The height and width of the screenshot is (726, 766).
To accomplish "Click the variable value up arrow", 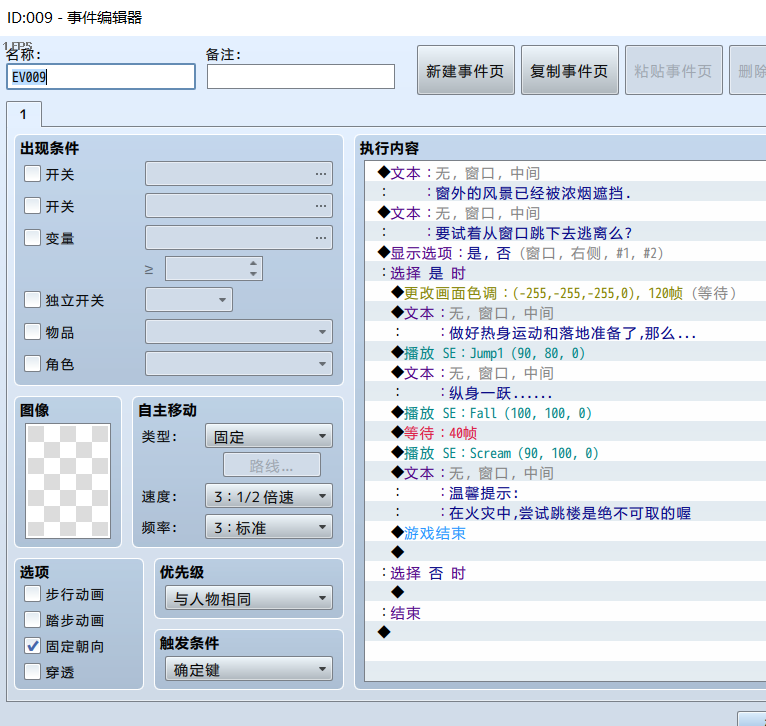I will point(253,263).
